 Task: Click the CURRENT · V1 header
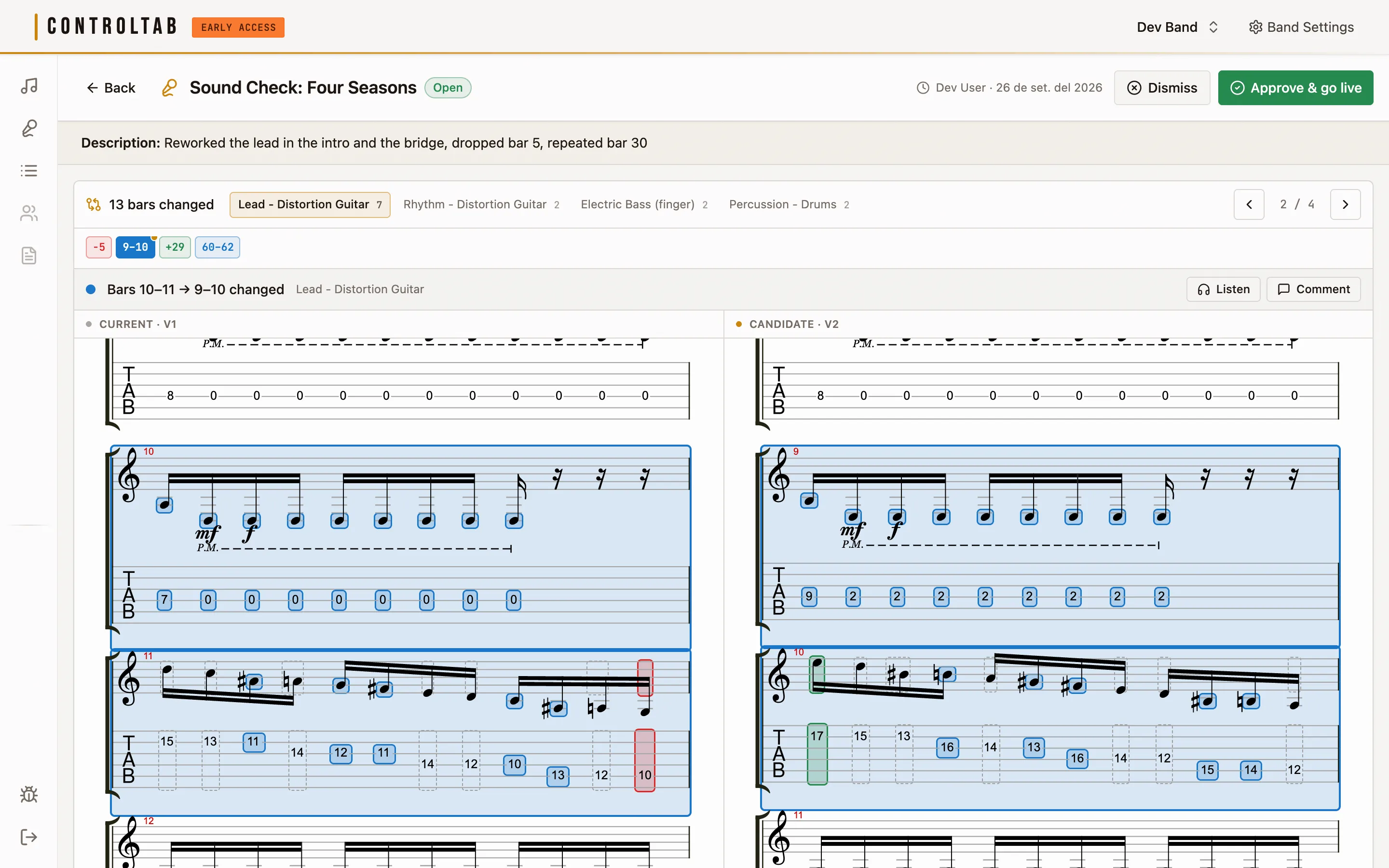138,325
